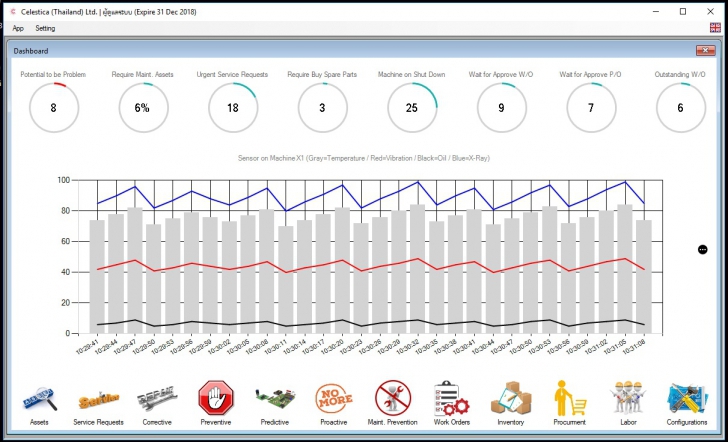Click the 'Outstanding W/O' label
This screenshot has height=442, width=728.
point(680,74)
